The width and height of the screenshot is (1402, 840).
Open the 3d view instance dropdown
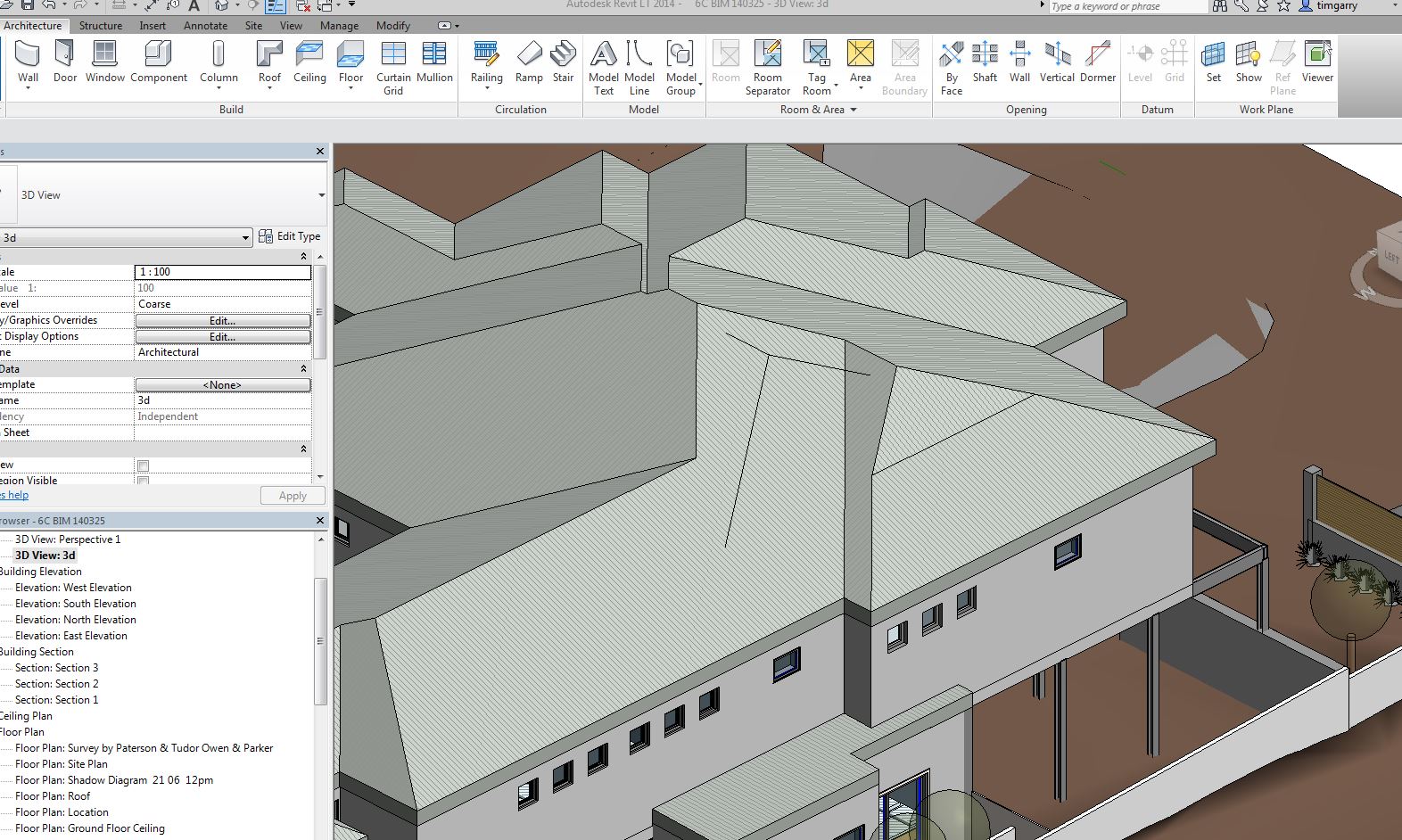pos(245,238)
